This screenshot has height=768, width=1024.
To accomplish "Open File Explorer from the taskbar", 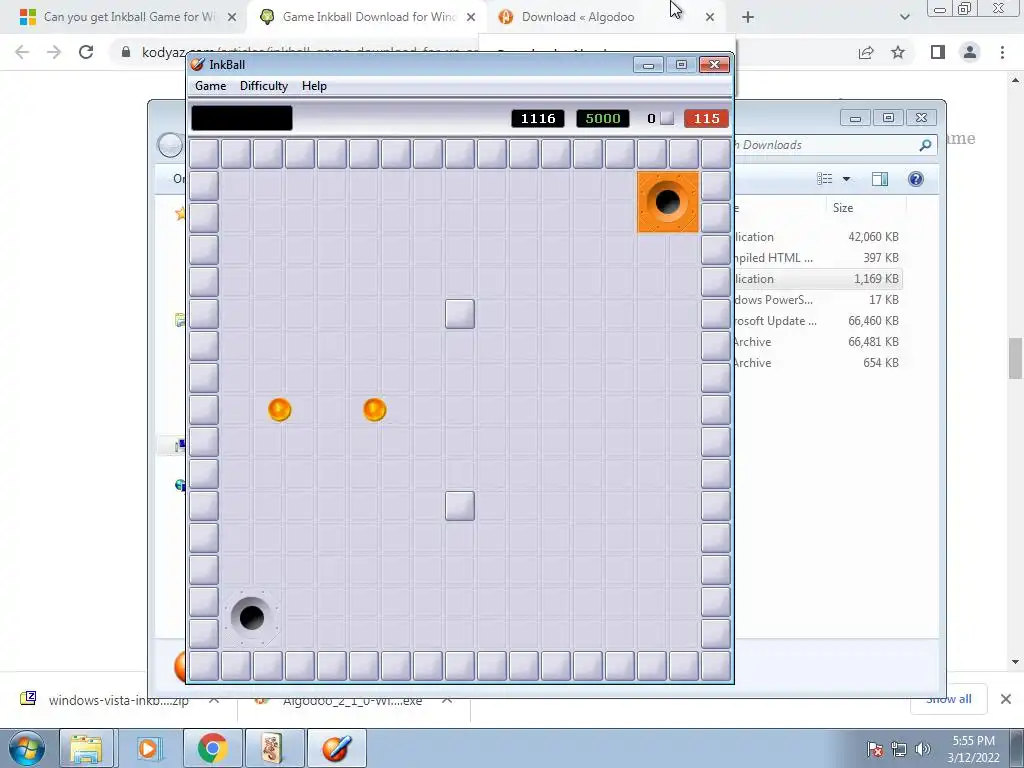I will [86, 748].
